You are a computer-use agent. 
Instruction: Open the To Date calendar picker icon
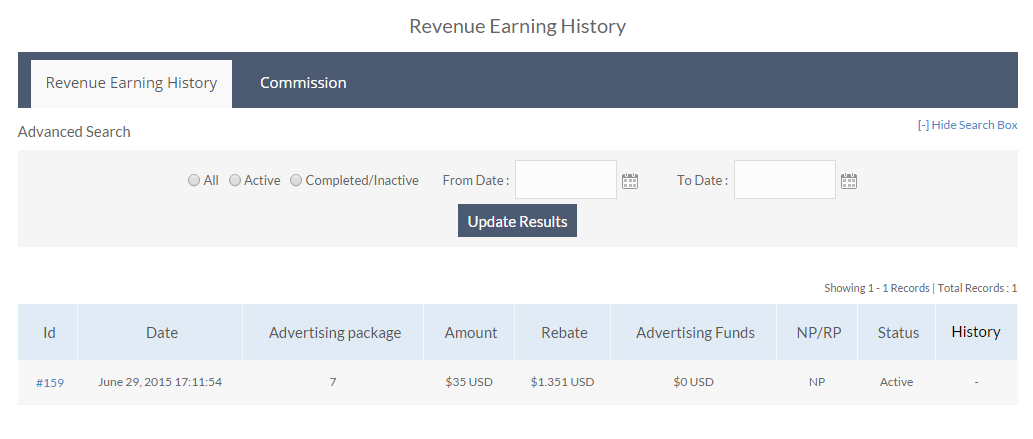coord(849,181)
